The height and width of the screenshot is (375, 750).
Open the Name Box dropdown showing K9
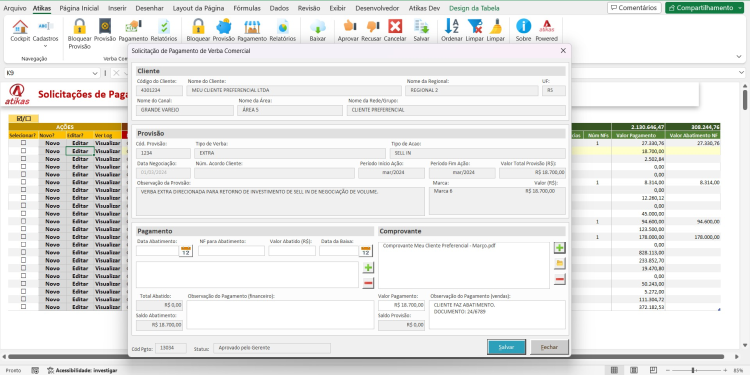tap(95, 73)
